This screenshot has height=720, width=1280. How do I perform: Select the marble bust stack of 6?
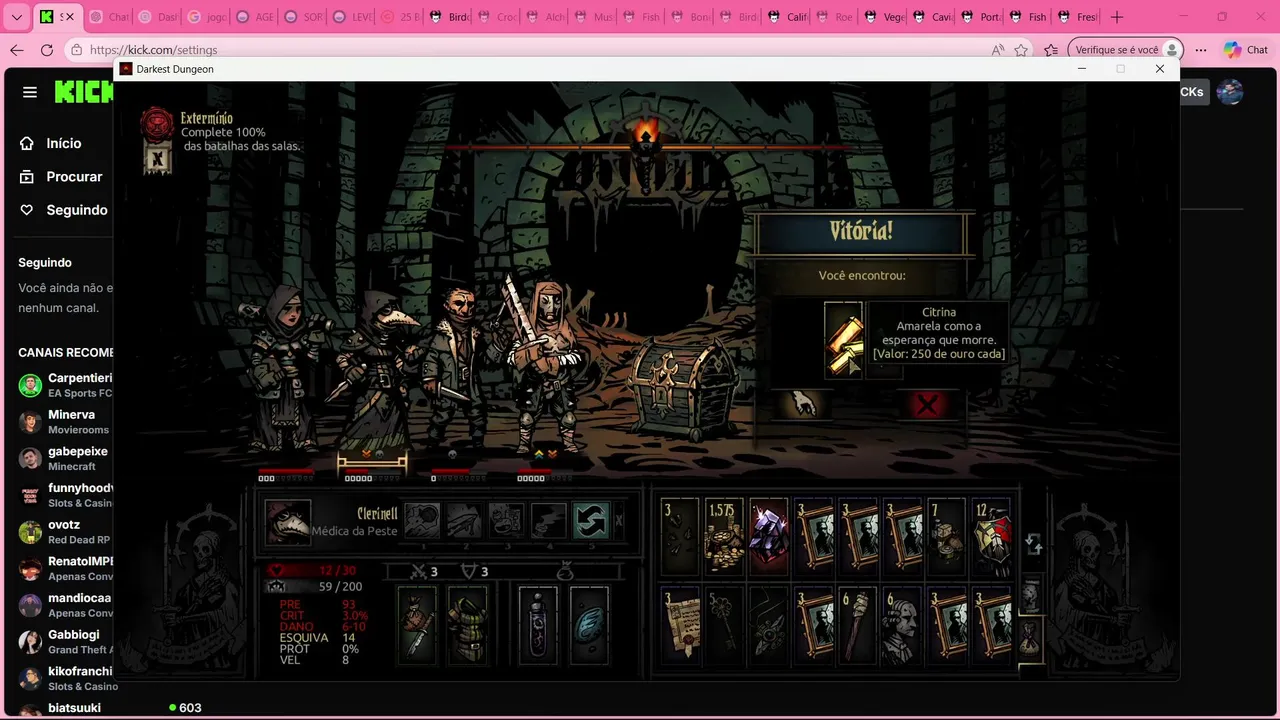click(x=903, y=625)
